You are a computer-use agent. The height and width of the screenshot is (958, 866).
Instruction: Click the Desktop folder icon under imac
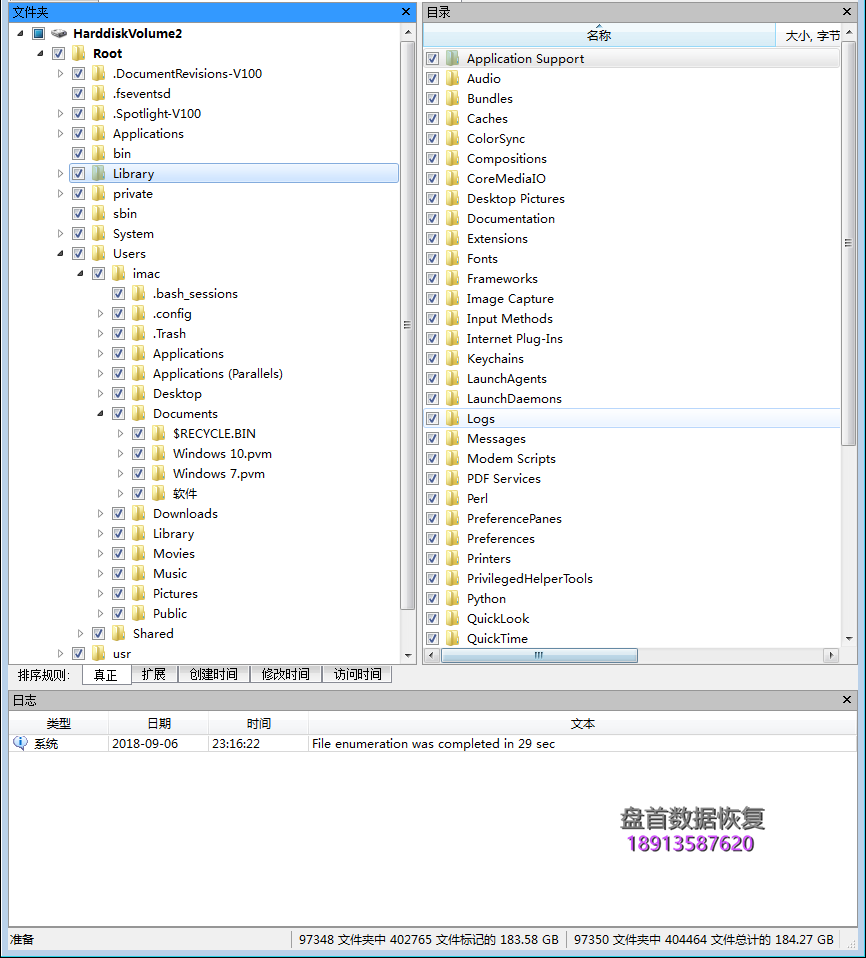pyautogui.click(x=139, y=393)
